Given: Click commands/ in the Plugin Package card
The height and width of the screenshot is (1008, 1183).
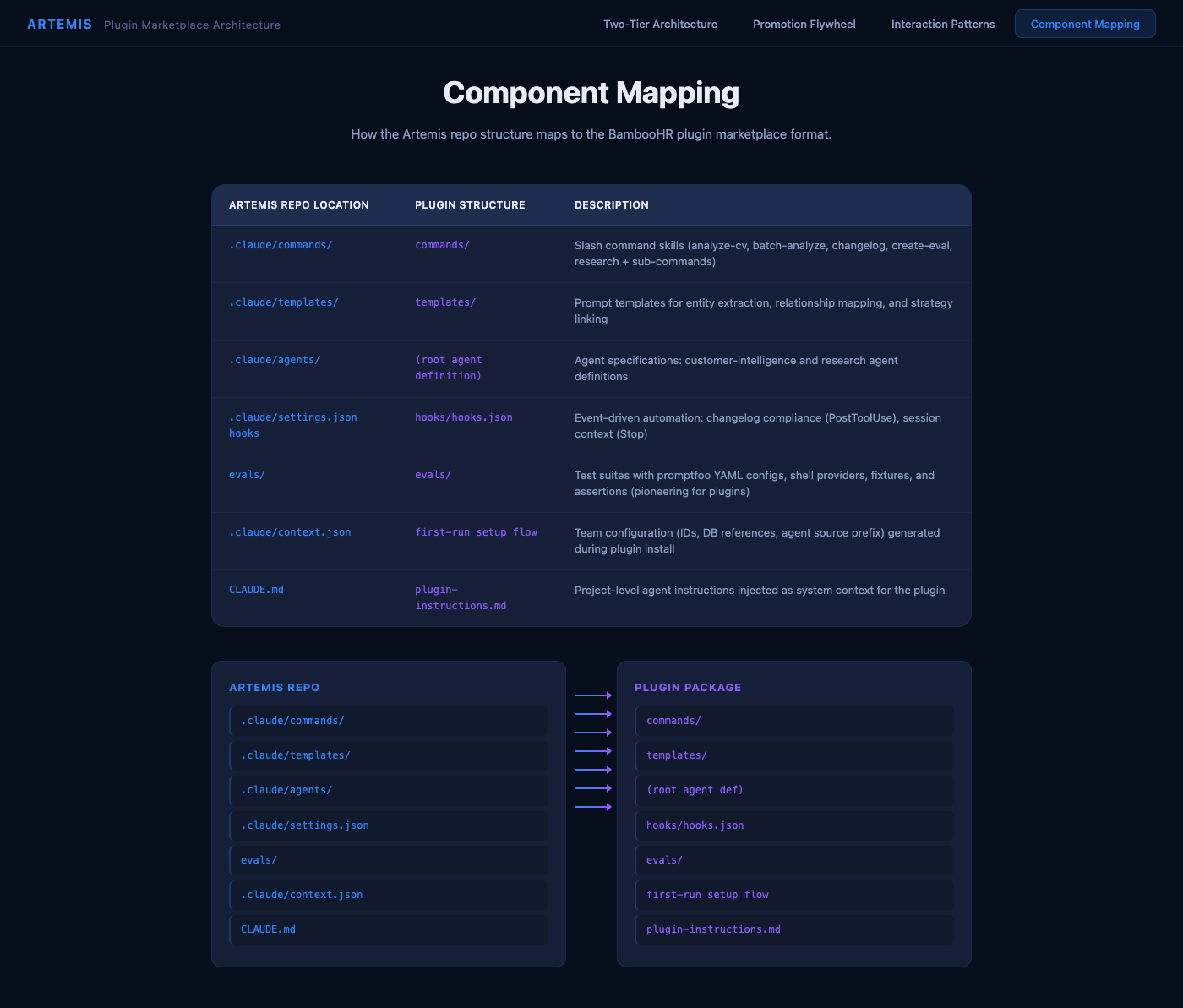Looking at the screenshot, I should point(794,721).
